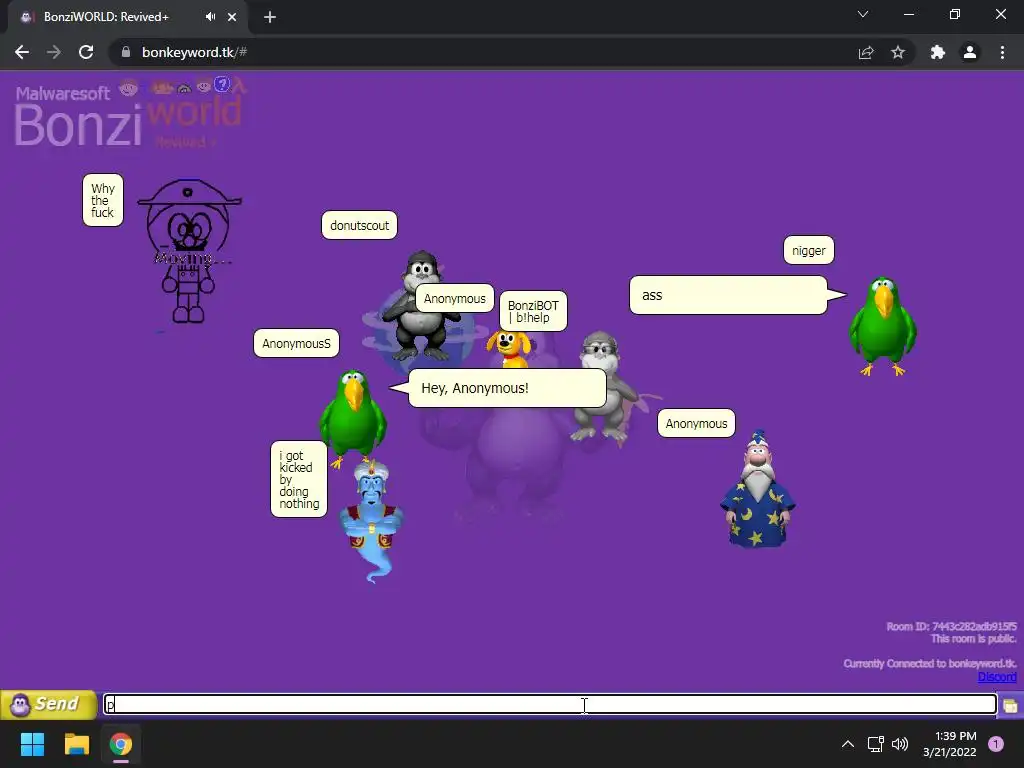Click the sketched character with hat
The height and width of the screenshot is (768, 1024).
point(189,251)
